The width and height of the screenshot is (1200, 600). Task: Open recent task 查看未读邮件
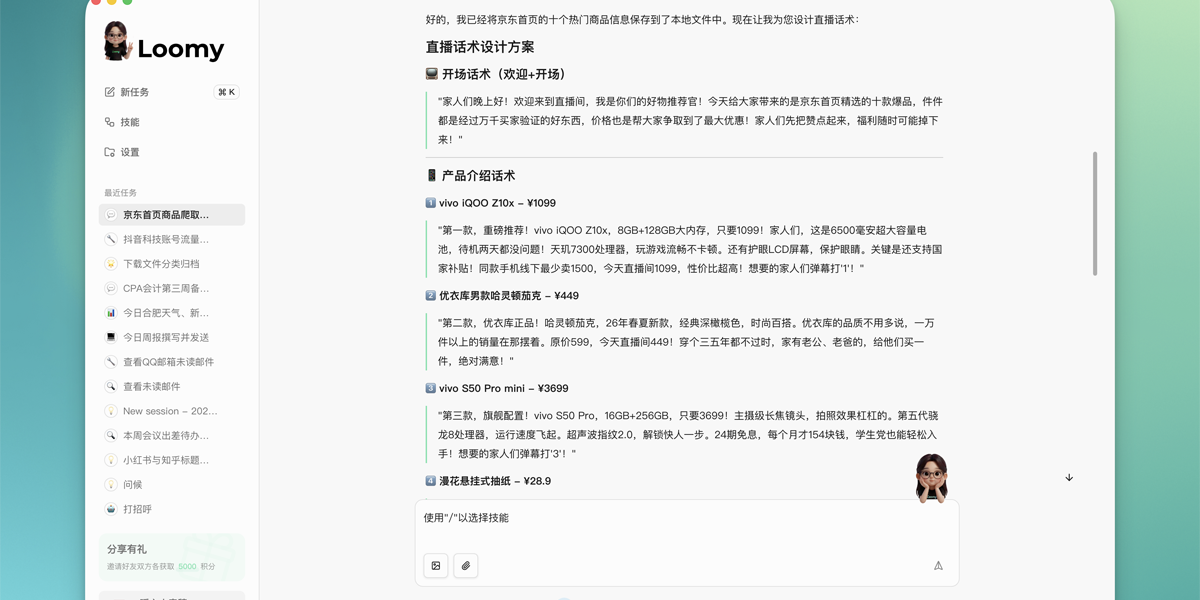point(172,386)
